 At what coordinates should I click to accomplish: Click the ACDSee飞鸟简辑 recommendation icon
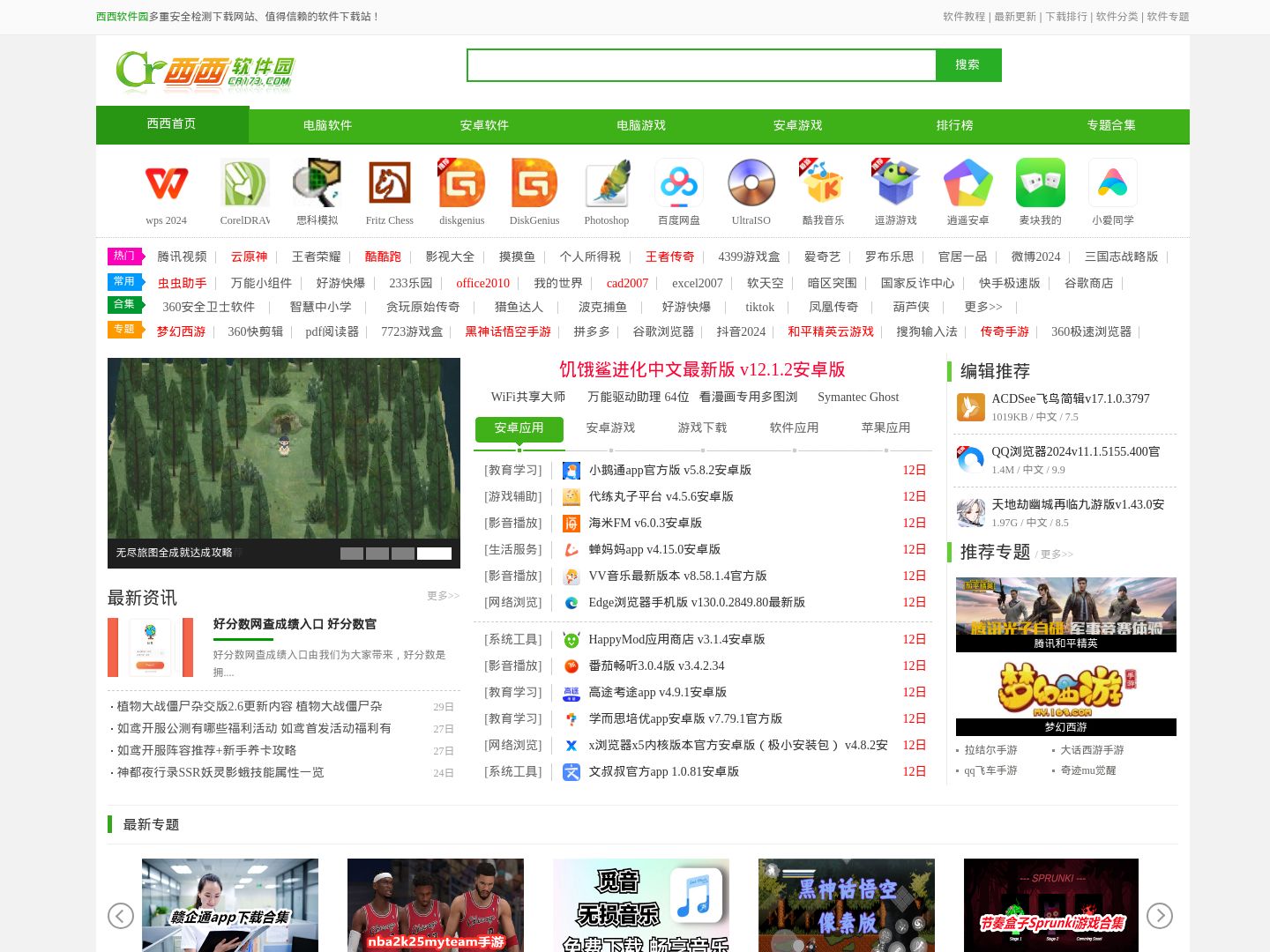971,407
